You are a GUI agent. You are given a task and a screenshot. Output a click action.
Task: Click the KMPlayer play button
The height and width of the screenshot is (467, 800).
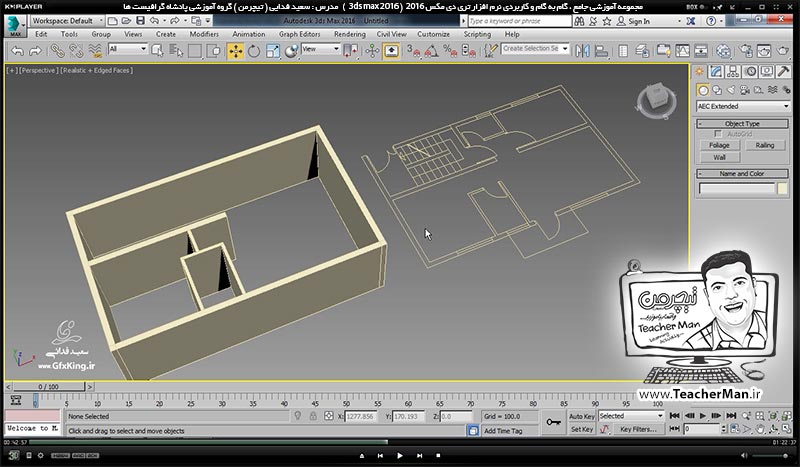click(399, 456)
